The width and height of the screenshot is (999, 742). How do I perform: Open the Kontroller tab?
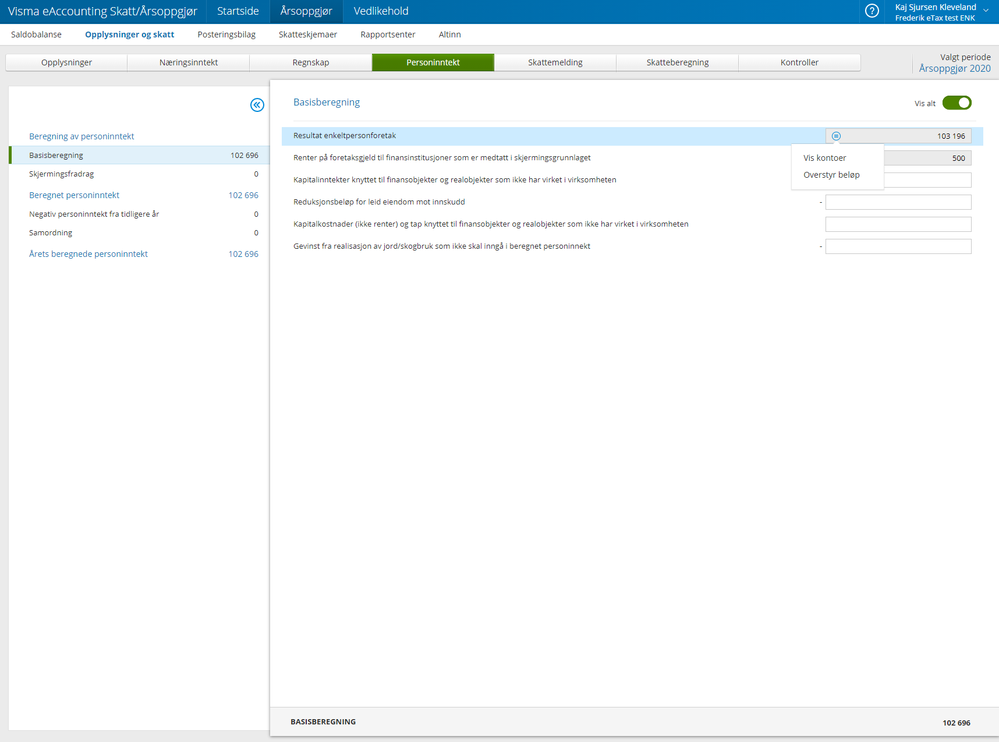coord(799,62)
